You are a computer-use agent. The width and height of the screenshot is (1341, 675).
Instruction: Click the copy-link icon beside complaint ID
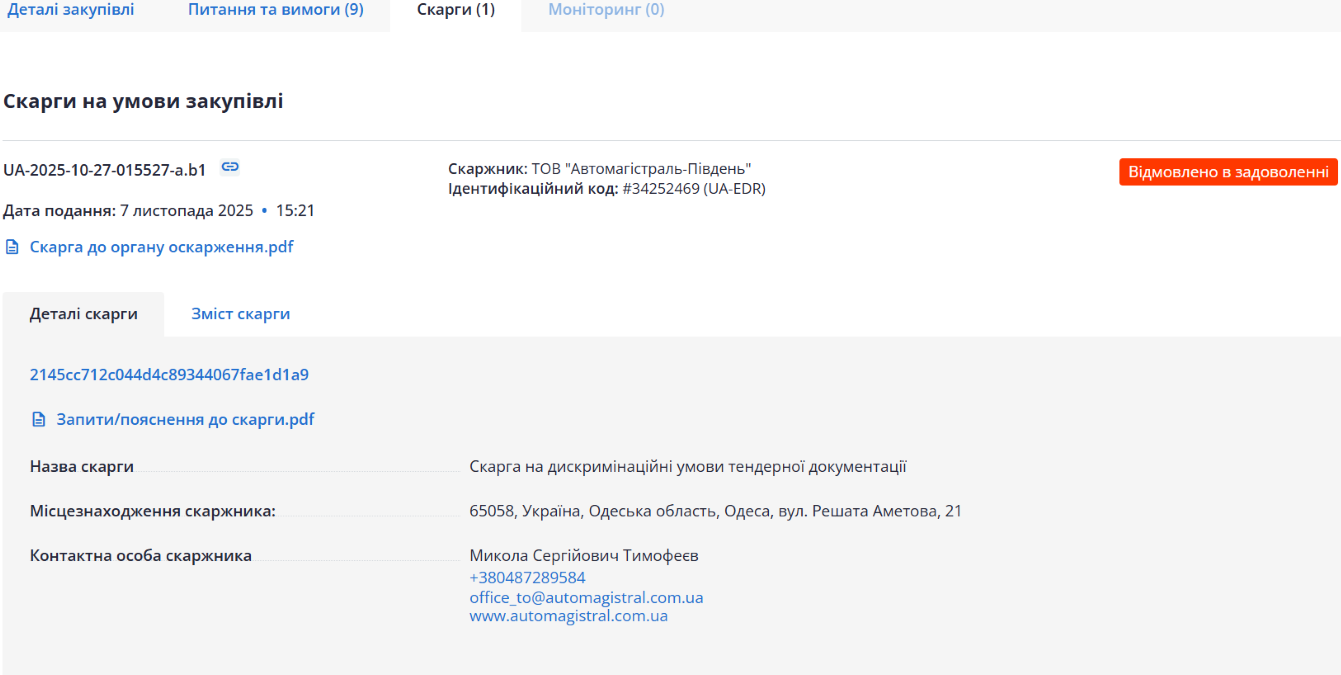tap(230, 168)
